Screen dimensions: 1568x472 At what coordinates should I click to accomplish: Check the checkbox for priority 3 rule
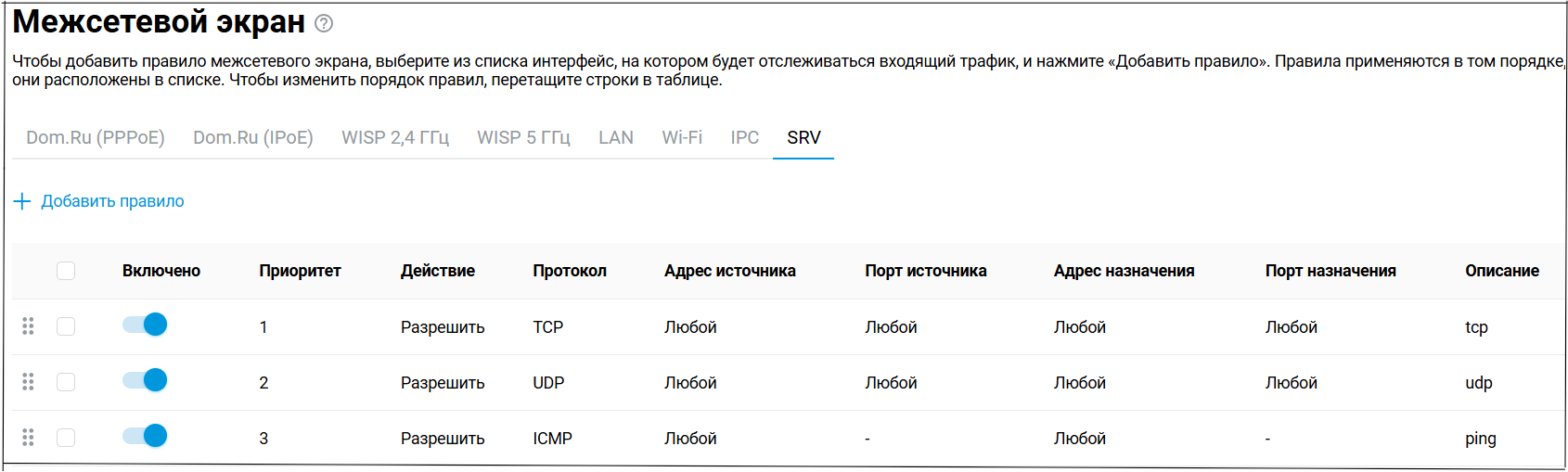pos(66,438)
